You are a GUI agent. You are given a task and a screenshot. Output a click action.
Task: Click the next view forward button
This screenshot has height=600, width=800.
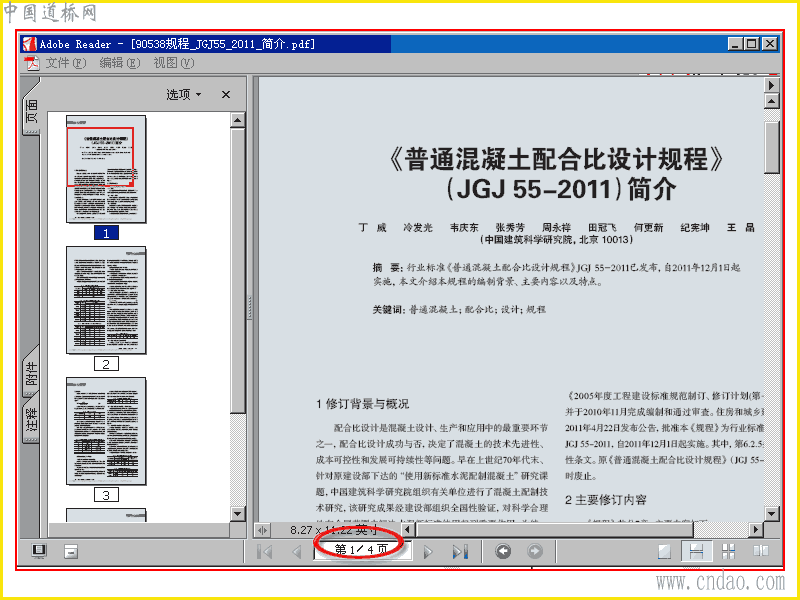tap(534, 551)
